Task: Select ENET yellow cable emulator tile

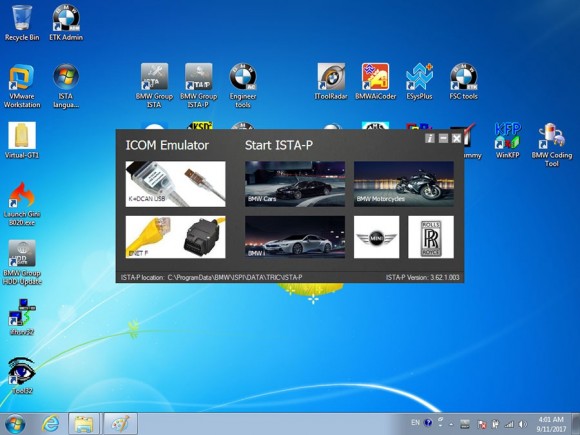Action: click(175, 237)
